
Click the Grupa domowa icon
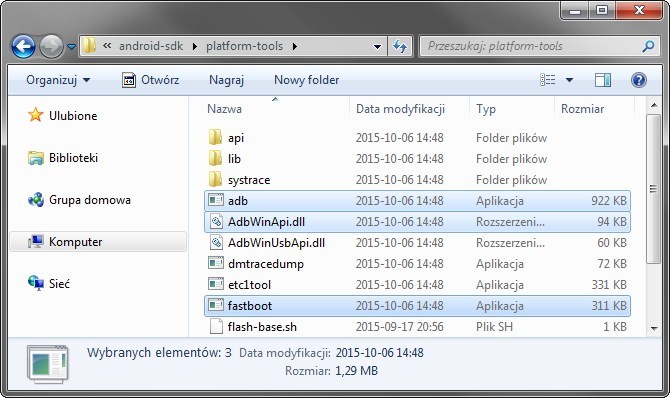tap(35, 199)
